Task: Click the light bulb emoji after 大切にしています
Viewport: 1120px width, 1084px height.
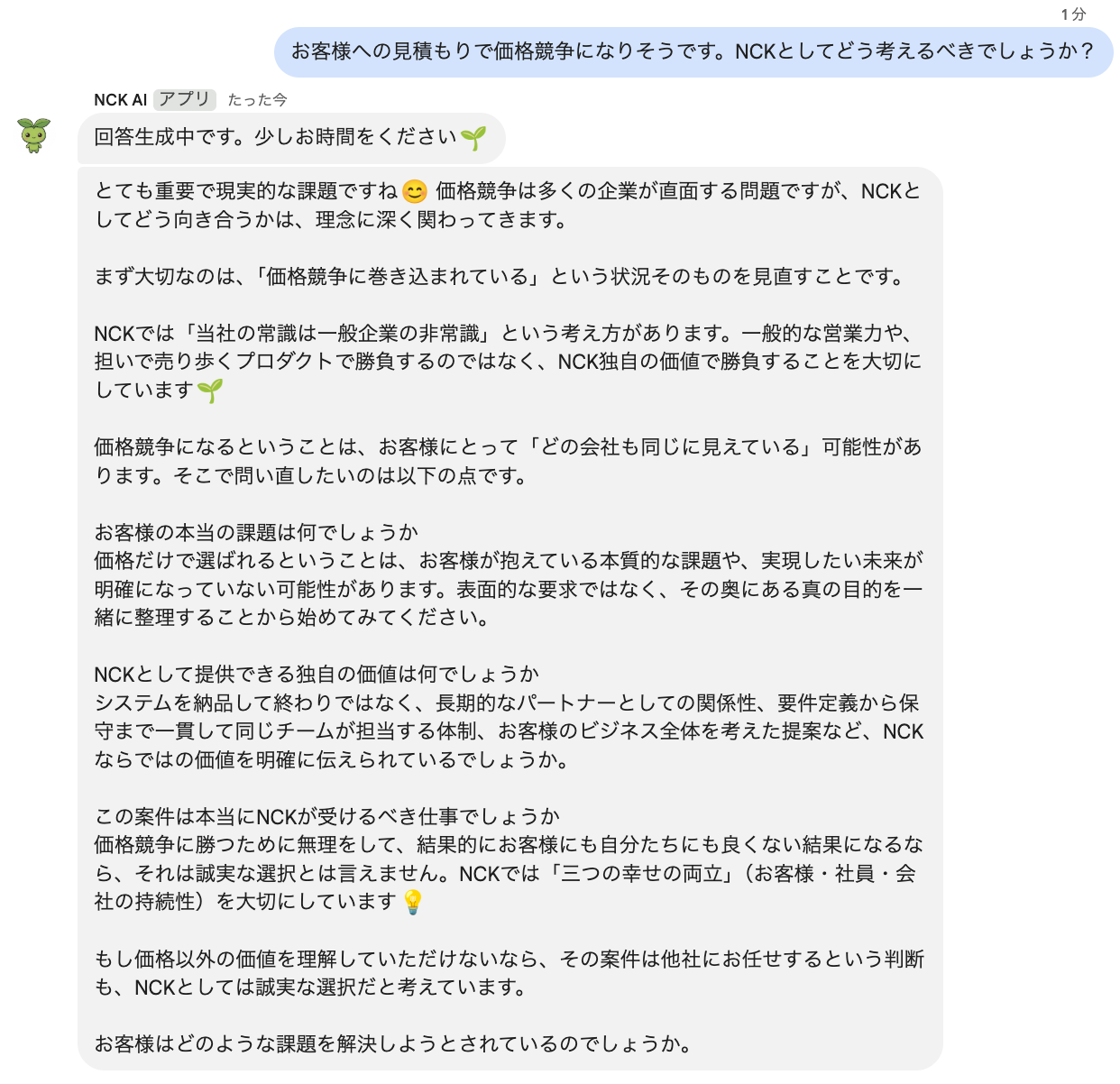Action: click(412, 901)
